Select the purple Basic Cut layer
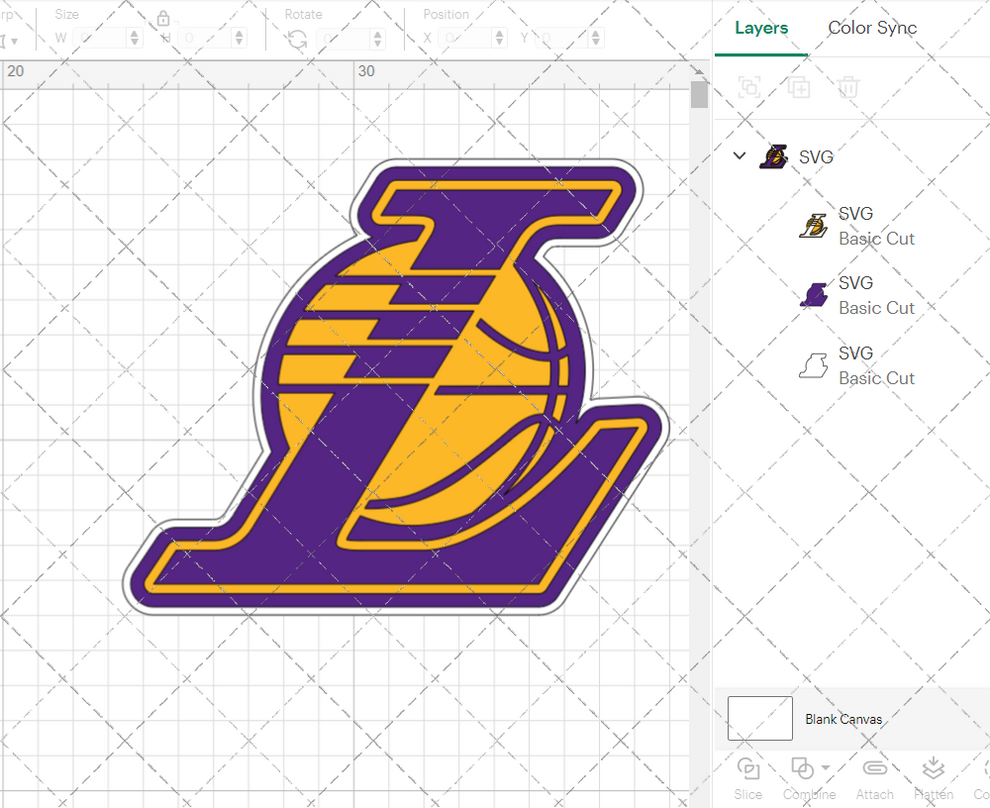 coord(862,295)
